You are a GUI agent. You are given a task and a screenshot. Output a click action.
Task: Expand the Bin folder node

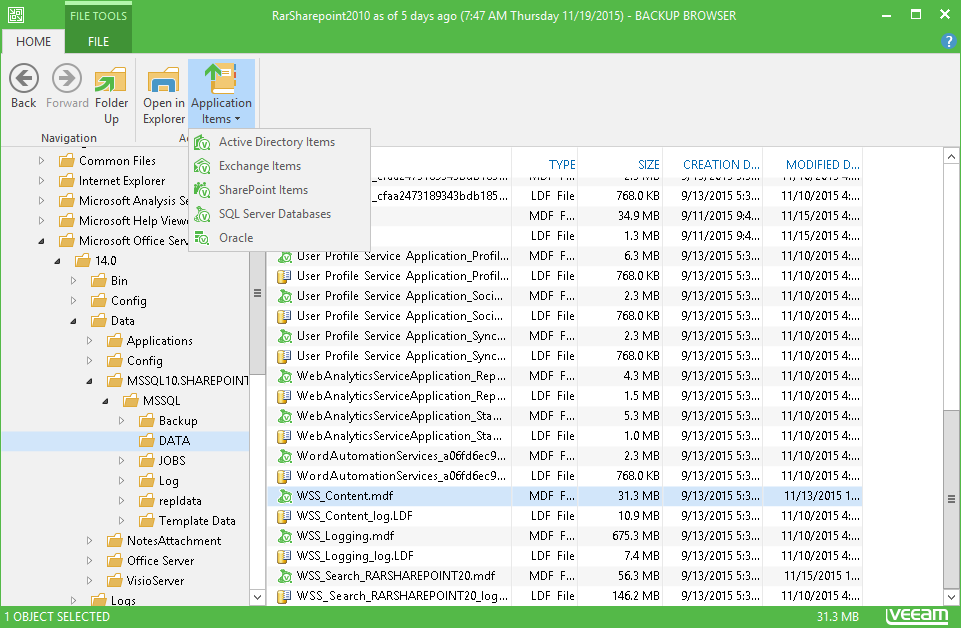click(74, 281)
